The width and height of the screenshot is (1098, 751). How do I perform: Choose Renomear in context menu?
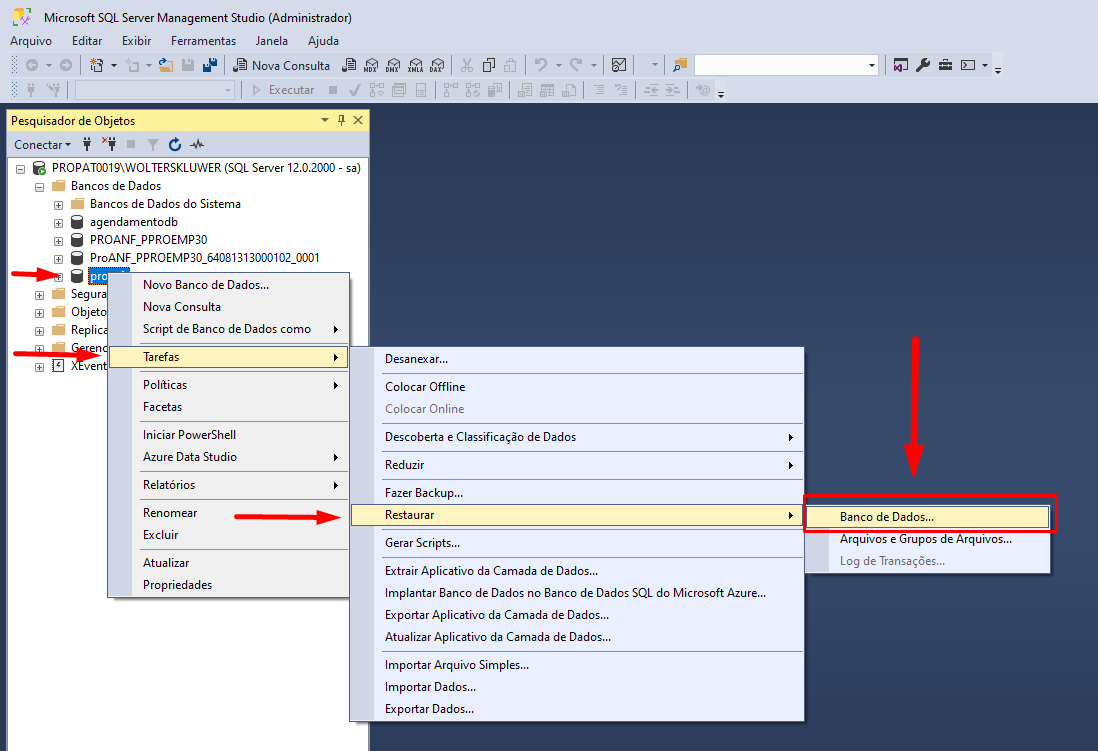point(228,513)
